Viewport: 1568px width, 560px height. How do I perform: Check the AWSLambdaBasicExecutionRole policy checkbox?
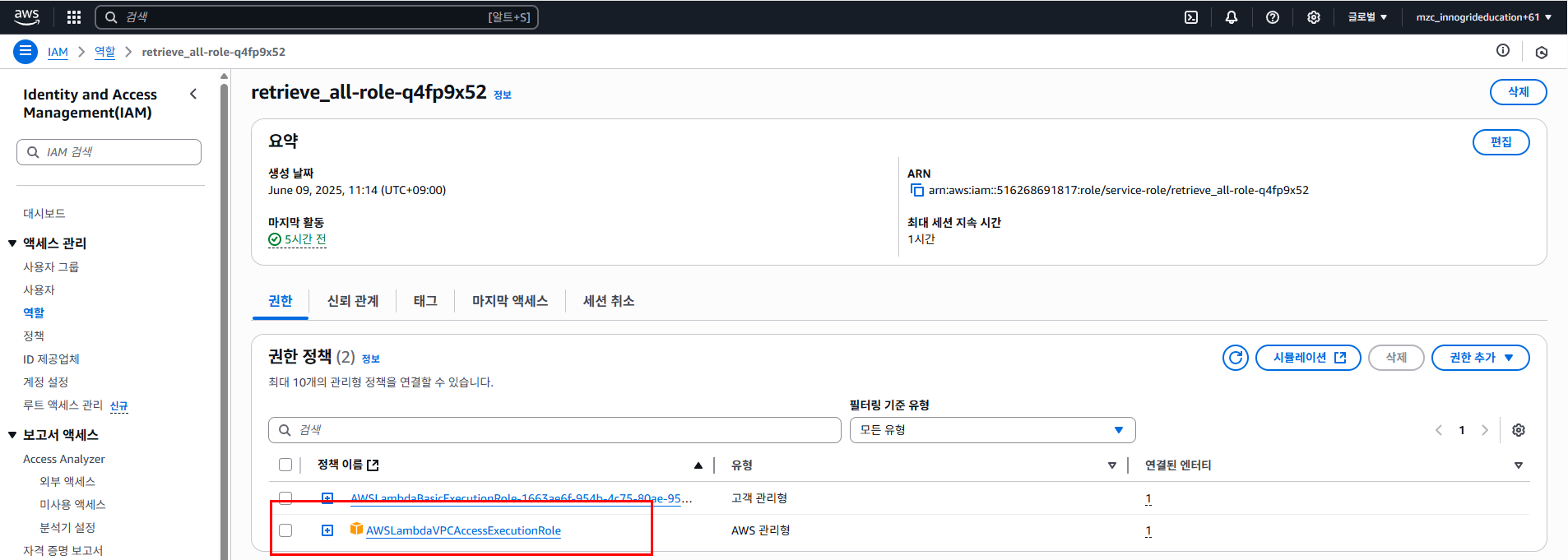coord(285,498)
